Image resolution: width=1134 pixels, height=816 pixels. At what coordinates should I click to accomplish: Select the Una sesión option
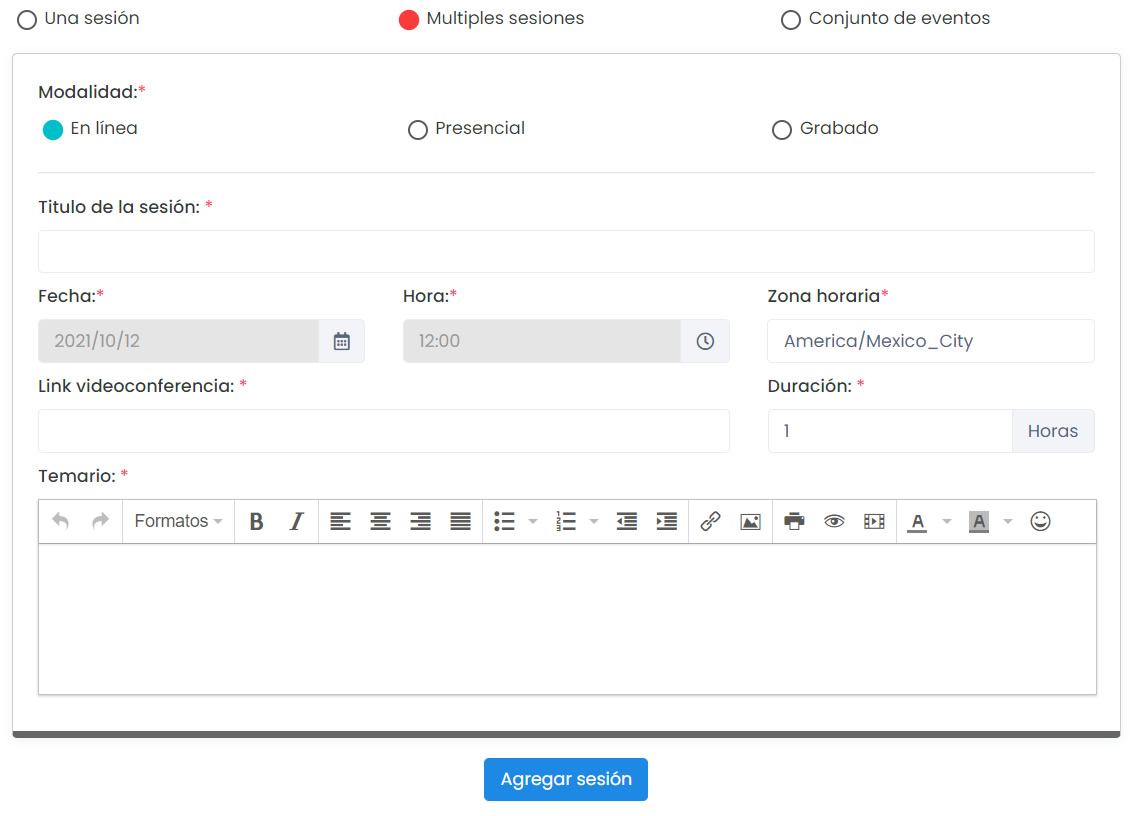[x=27, y=20]
